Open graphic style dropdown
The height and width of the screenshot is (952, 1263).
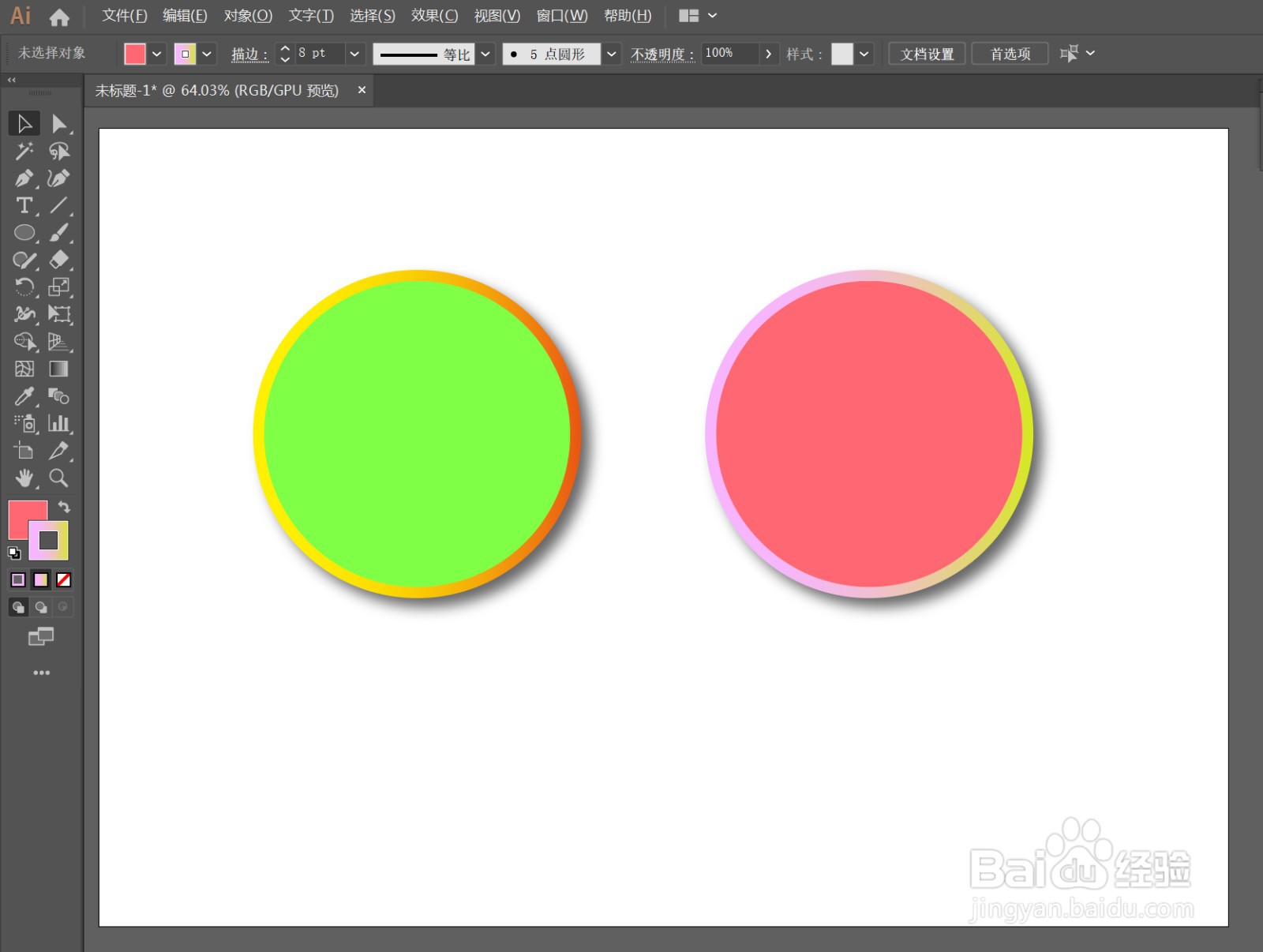tap(864, 54)
